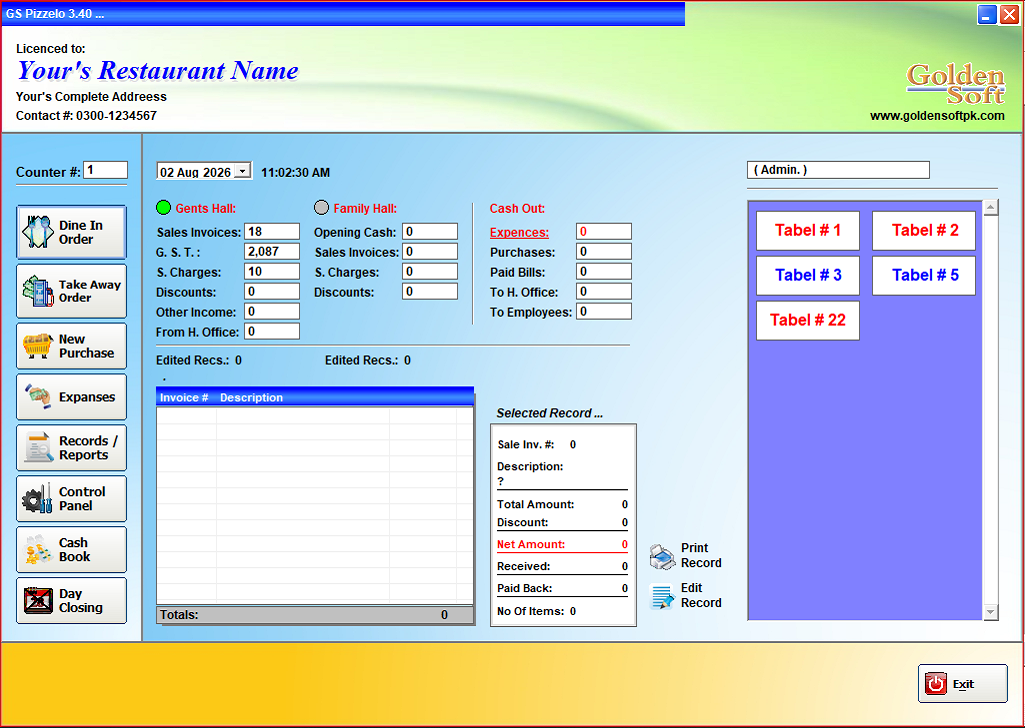The width and height of the screenshot is (1025, 728).
Task: Open New Purchase entry
Action: [x=71, y=346]
